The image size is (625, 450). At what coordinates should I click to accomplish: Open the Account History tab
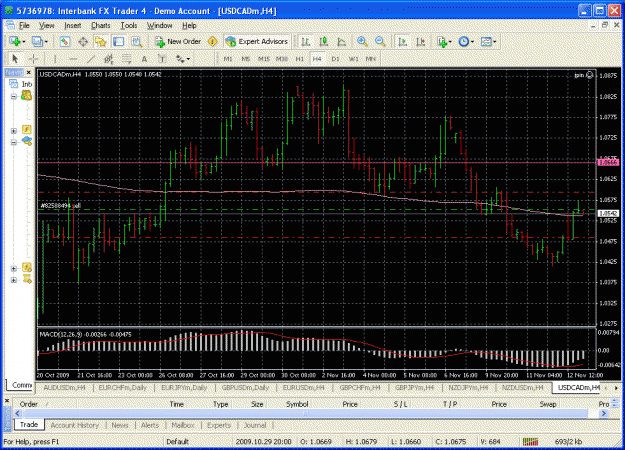tap(75, 425)
